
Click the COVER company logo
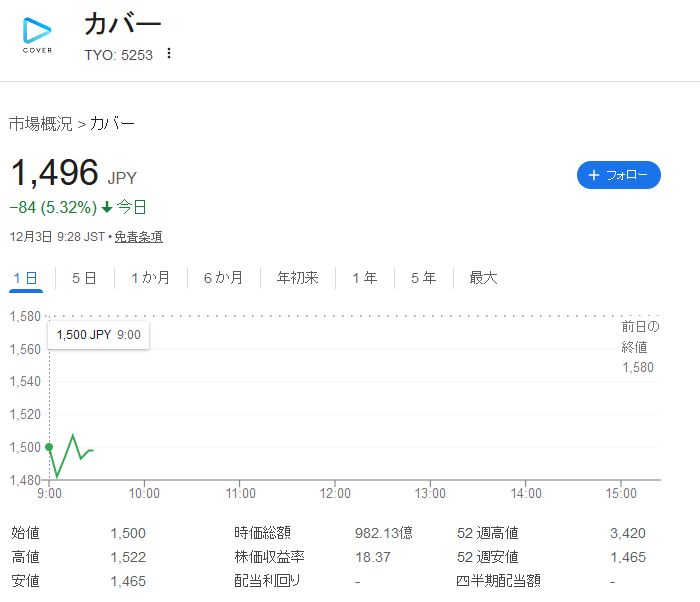pyautogui.click(x=38, y=35)
